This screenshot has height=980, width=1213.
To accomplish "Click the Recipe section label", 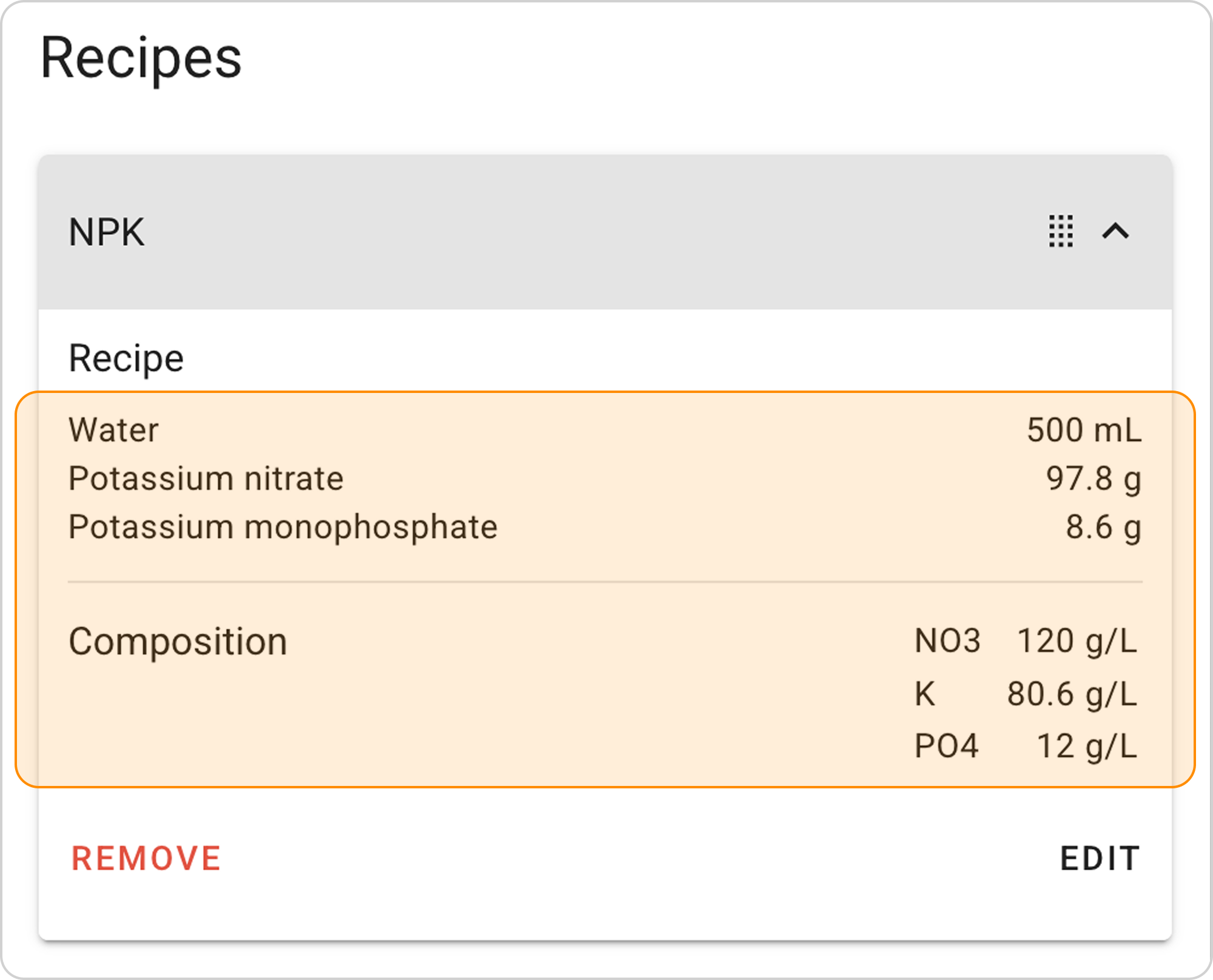I will click(126, 358).
